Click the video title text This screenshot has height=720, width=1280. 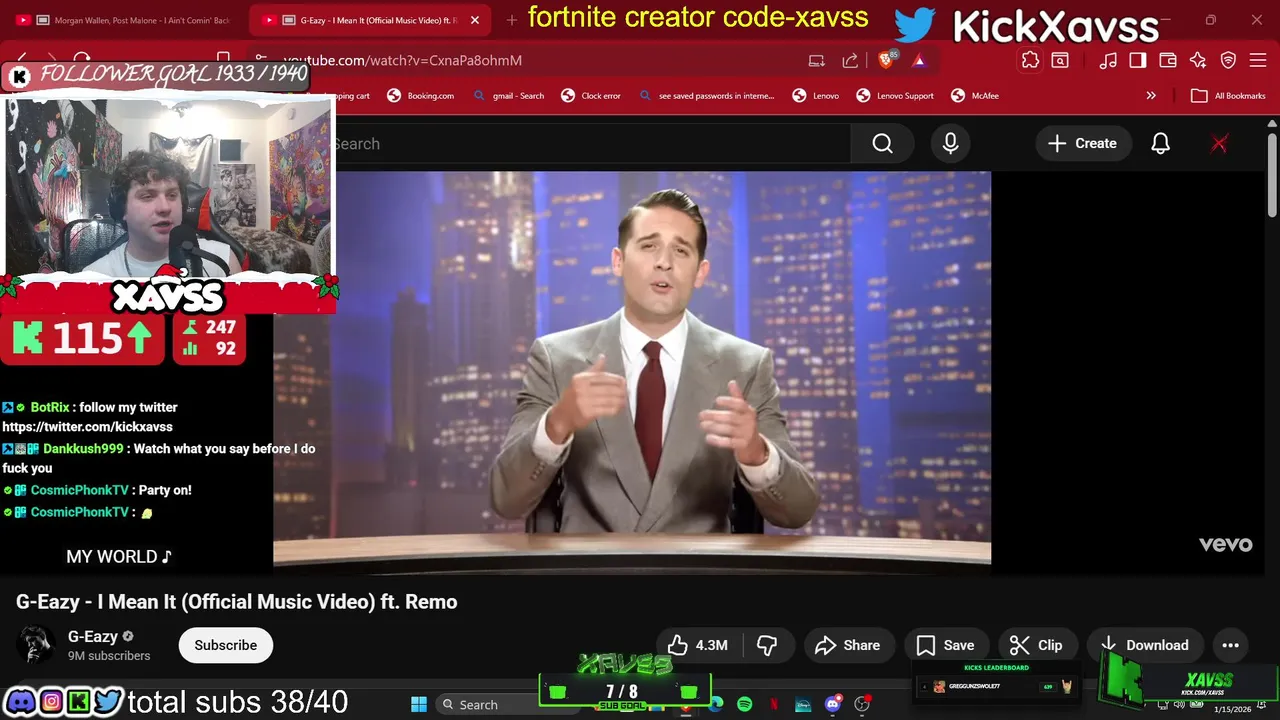click(236, 602)
